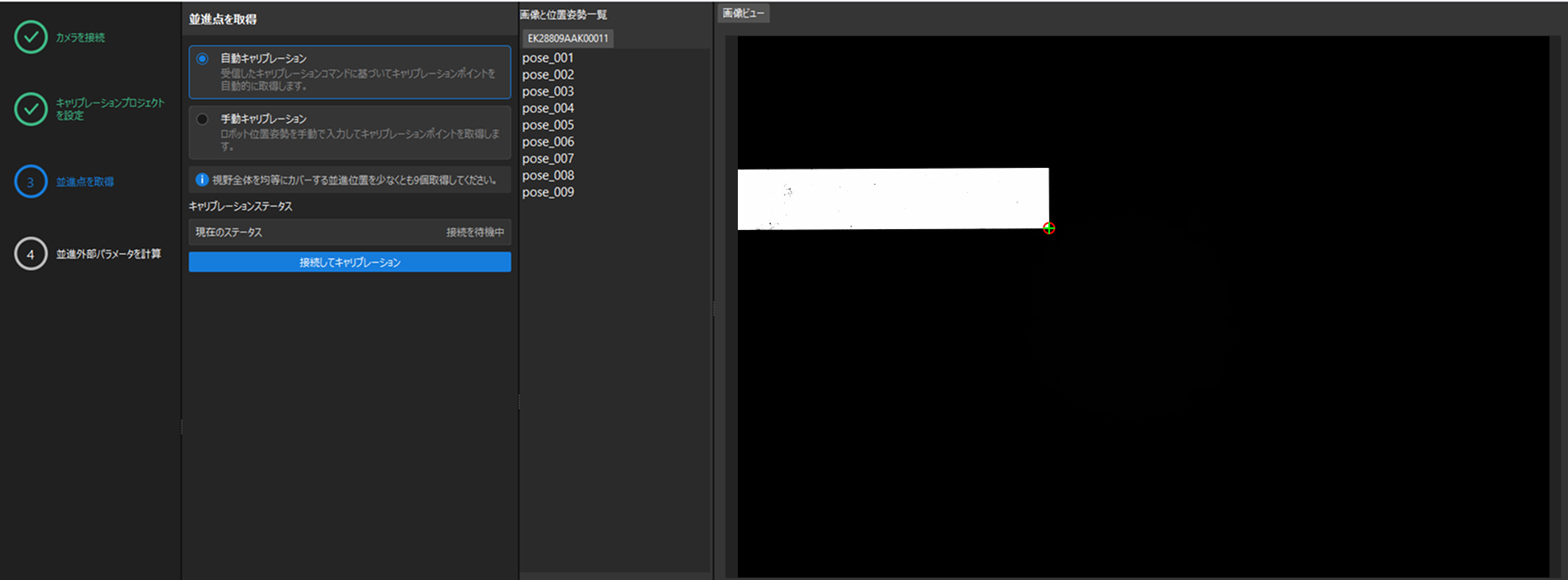Click the red-green crosshair marker in image view
This screenshot has width=1568, height=580.
(1049, 228)
